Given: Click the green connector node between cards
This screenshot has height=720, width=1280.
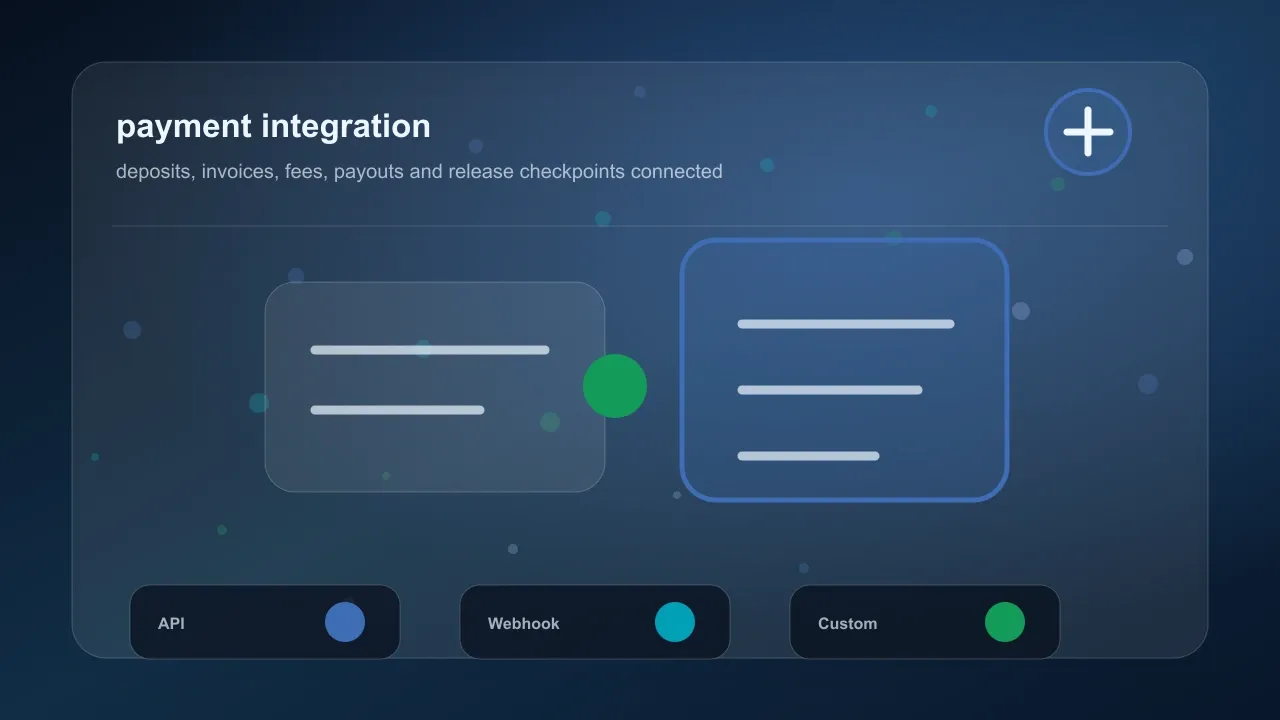Looking at the screenshot, I should coord(615,386).
